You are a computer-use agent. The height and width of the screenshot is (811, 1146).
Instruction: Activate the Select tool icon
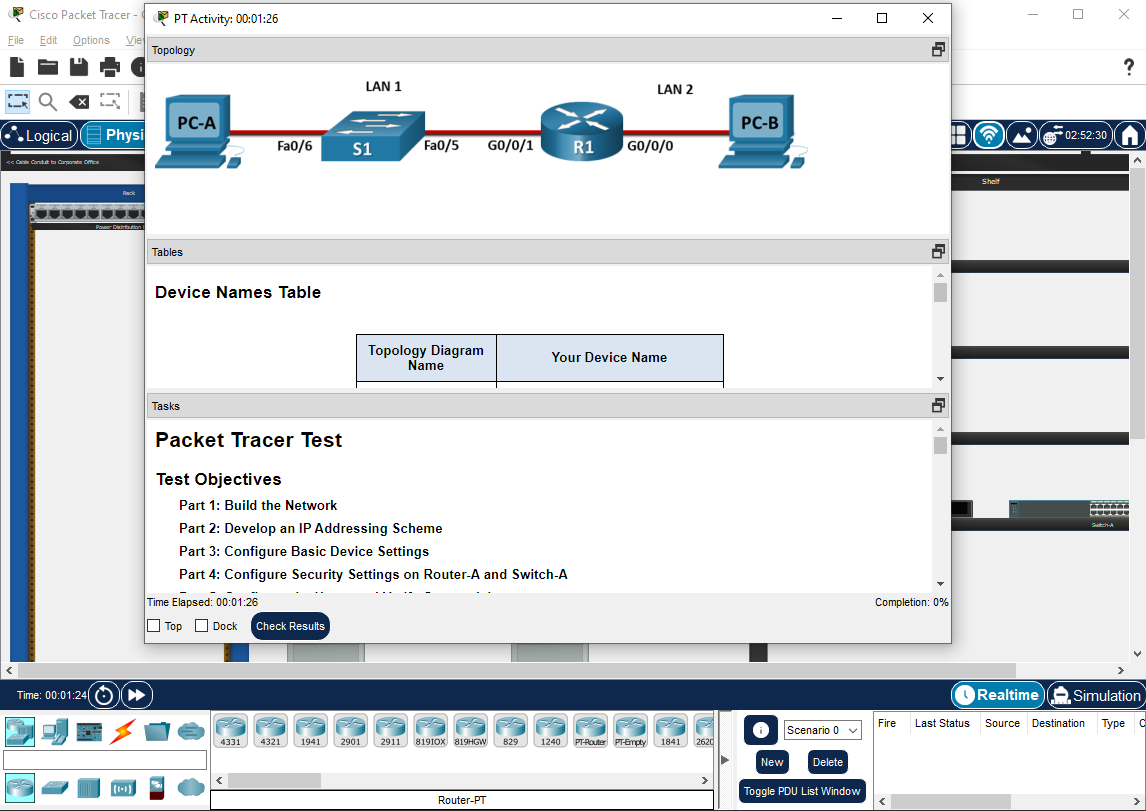pyautogui.click(x=18, y=101)
